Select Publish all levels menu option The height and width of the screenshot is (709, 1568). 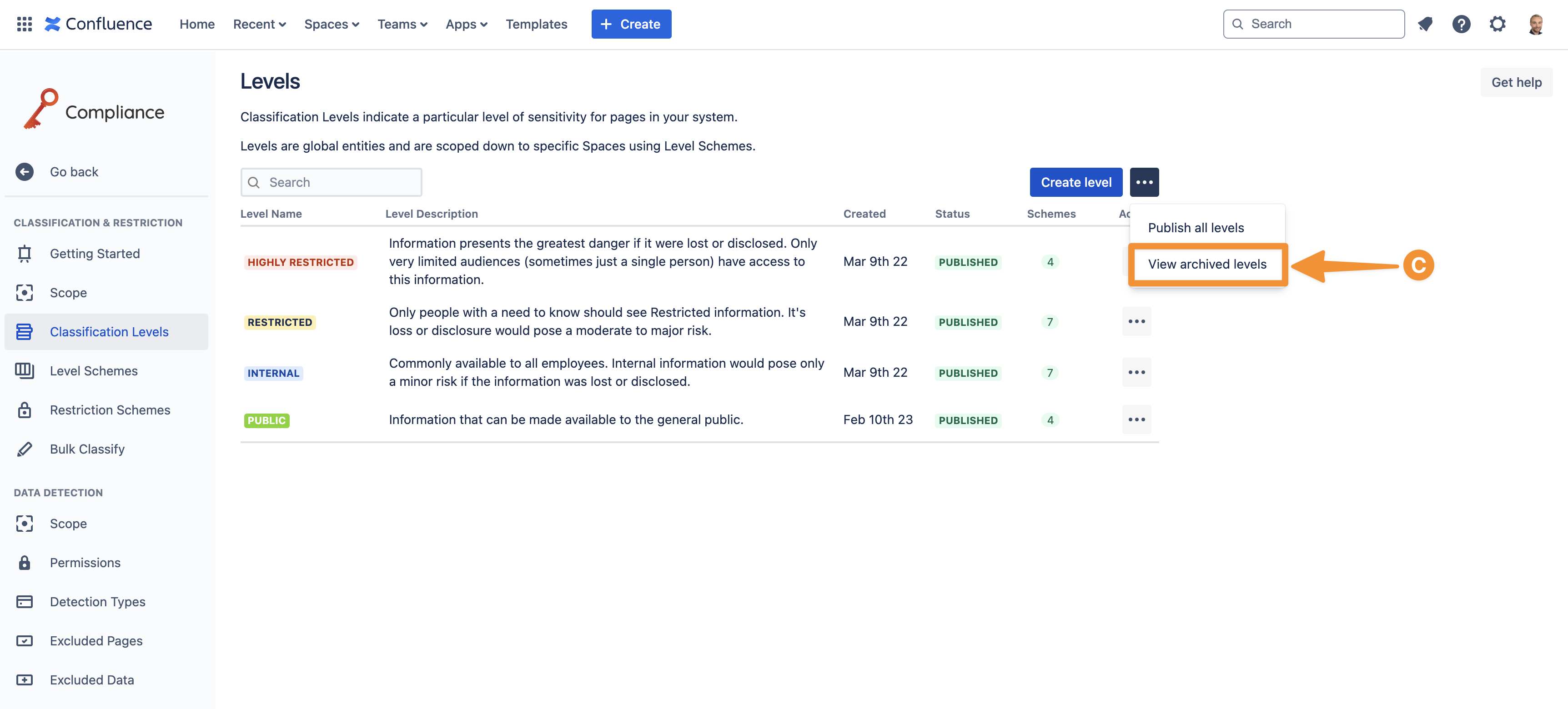pyautogui.click(x=1196, y=228)
